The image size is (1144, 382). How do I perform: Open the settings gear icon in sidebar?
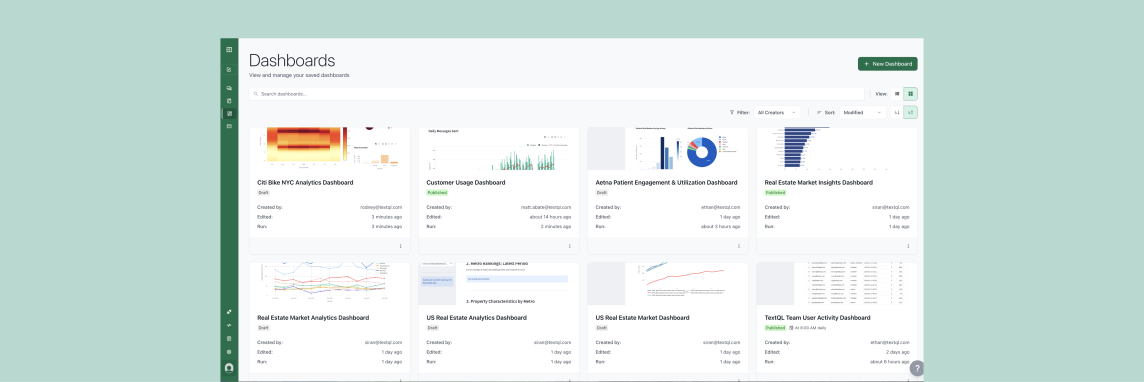pyautogui.click(x=229, y=351)
